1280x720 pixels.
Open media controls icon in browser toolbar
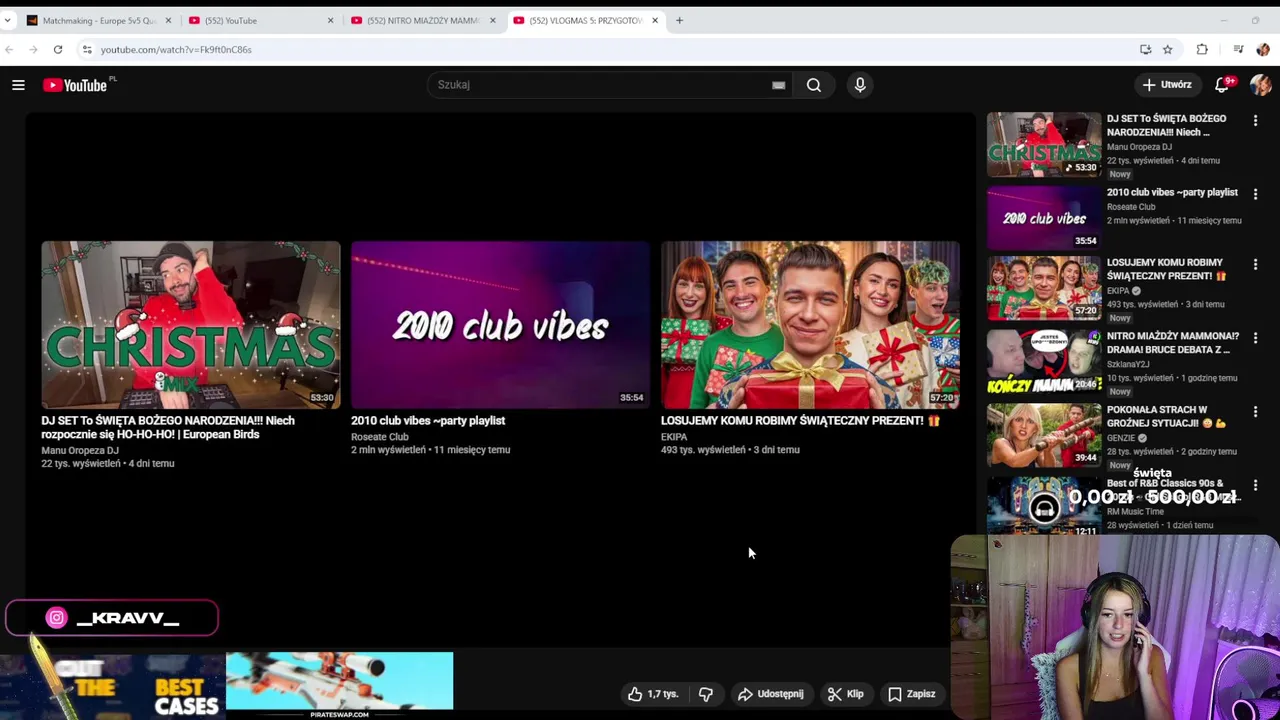click(1238, 49)
